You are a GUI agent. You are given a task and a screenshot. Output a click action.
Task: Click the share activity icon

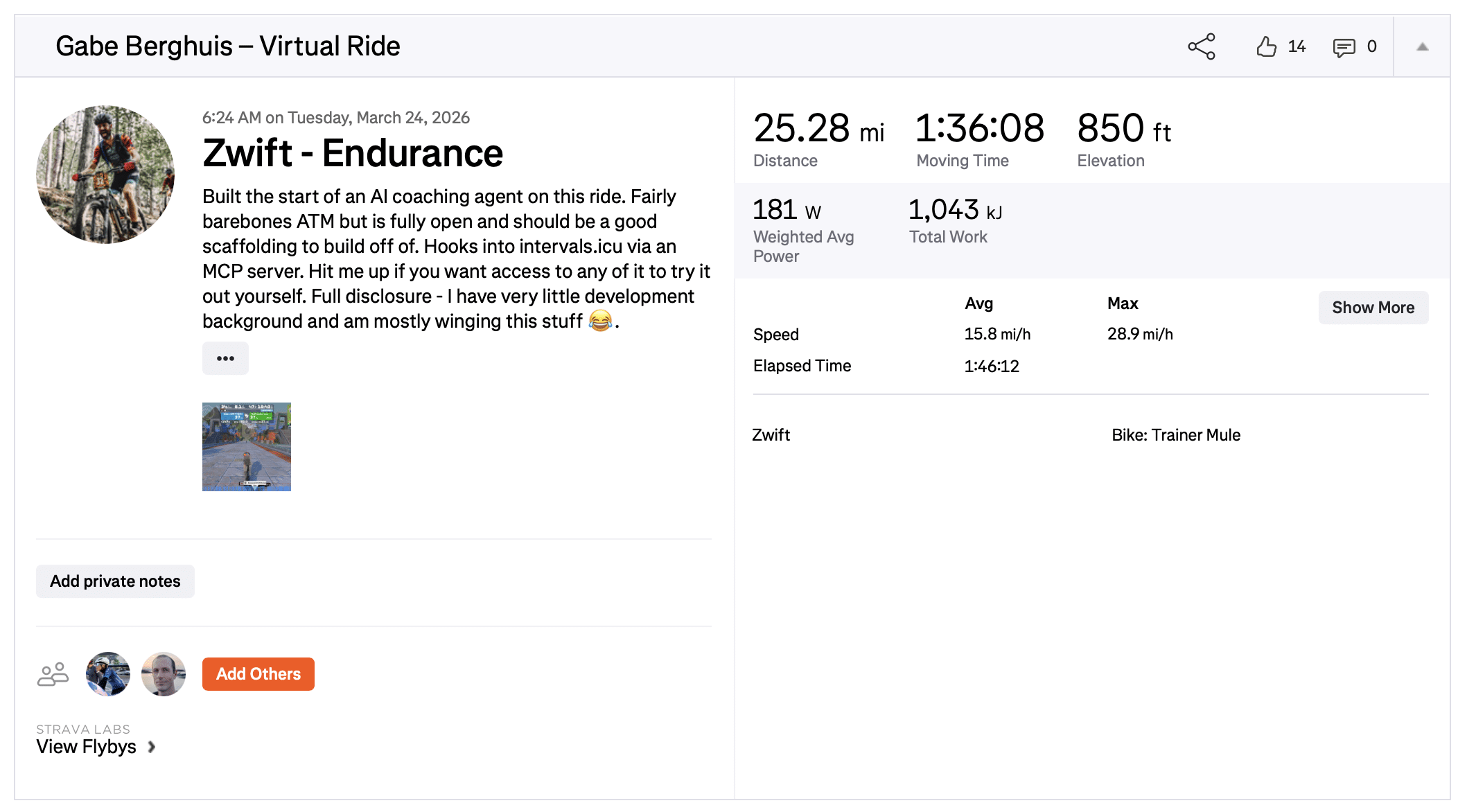coord(1202,46)
